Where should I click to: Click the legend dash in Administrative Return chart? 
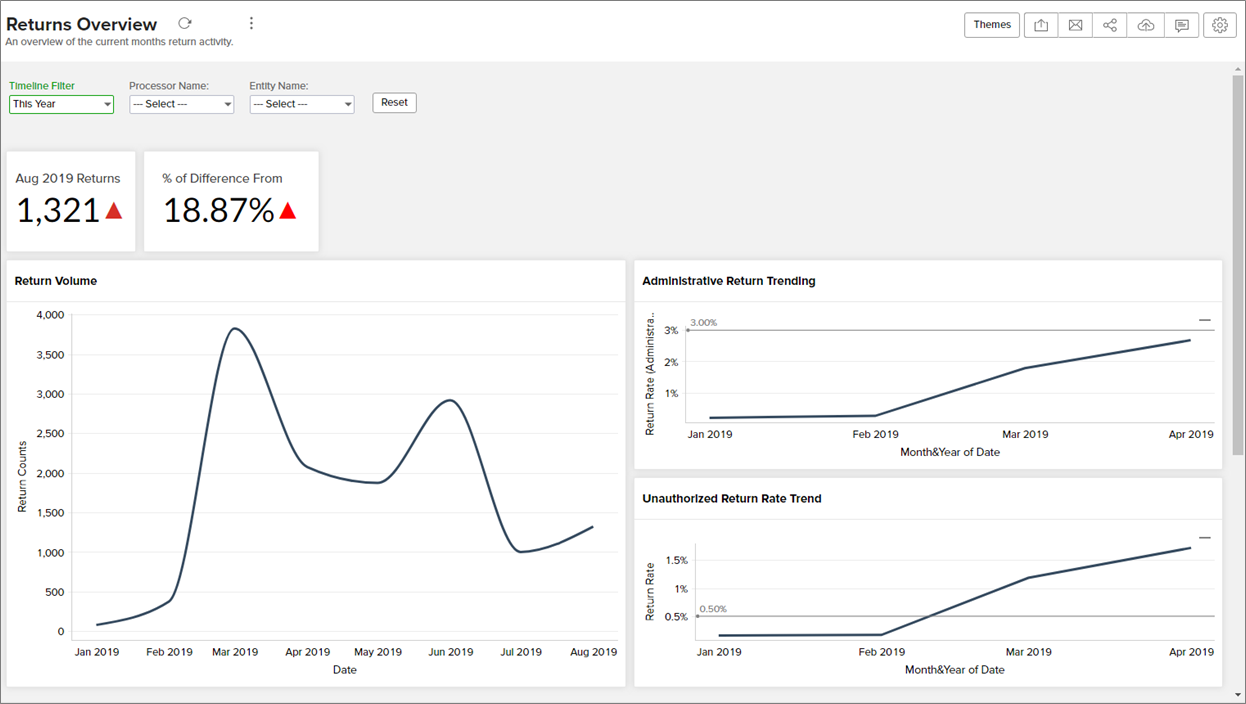(x=1205, y=321)
